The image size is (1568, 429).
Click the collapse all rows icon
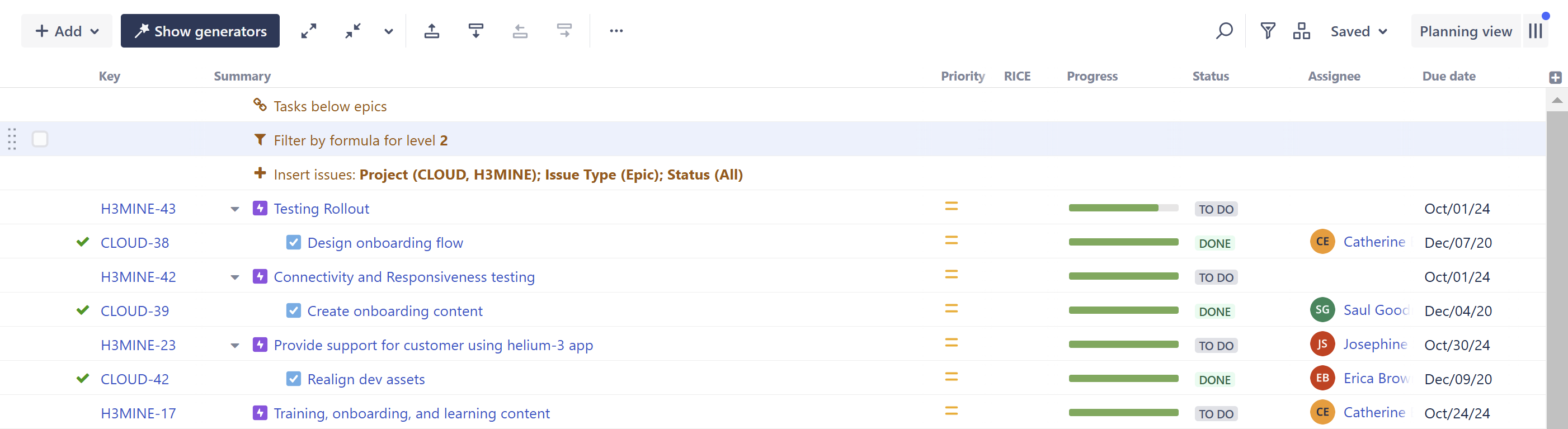pos(353,31)
